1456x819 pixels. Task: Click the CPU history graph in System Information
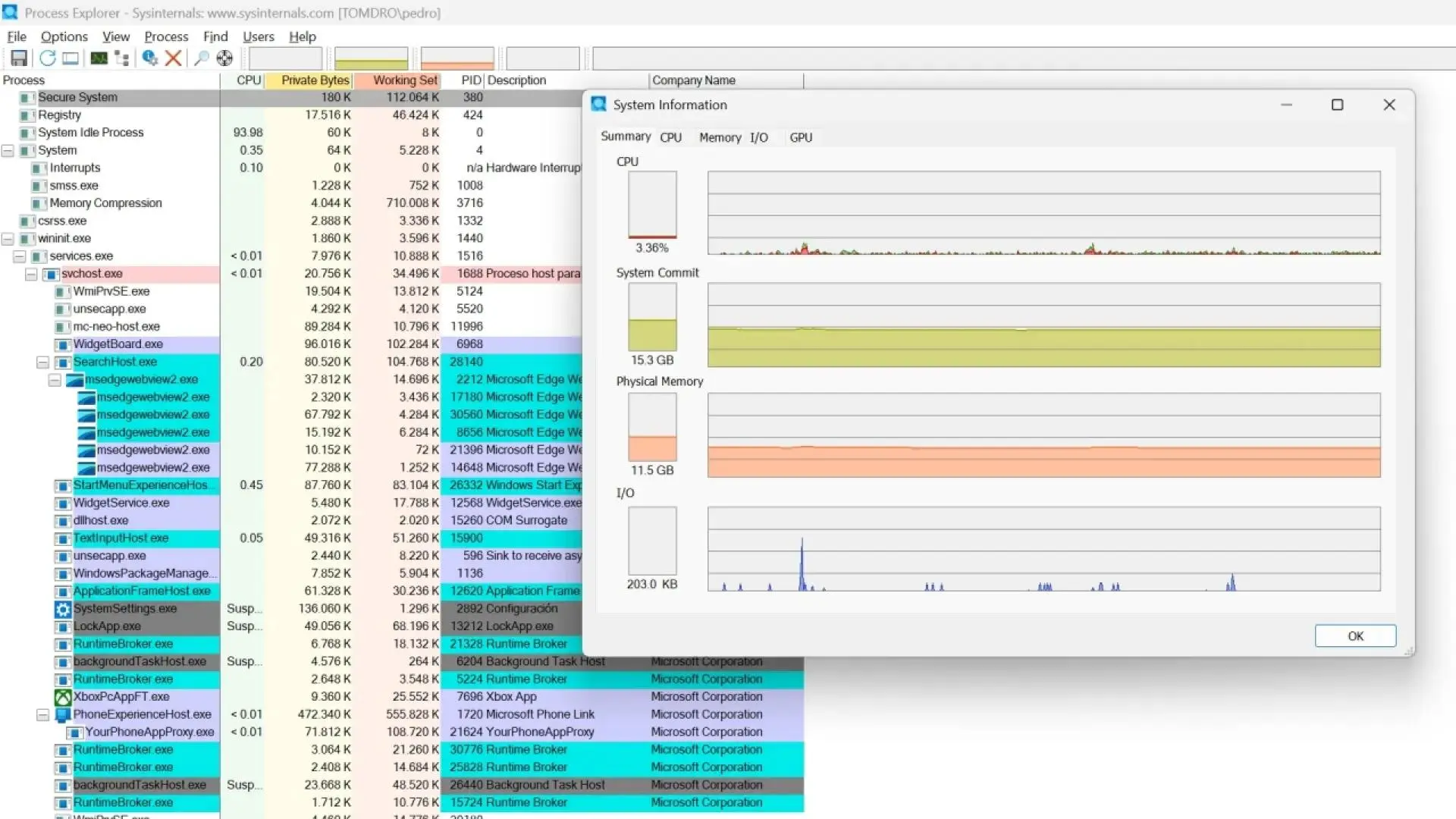point(1043,213)
